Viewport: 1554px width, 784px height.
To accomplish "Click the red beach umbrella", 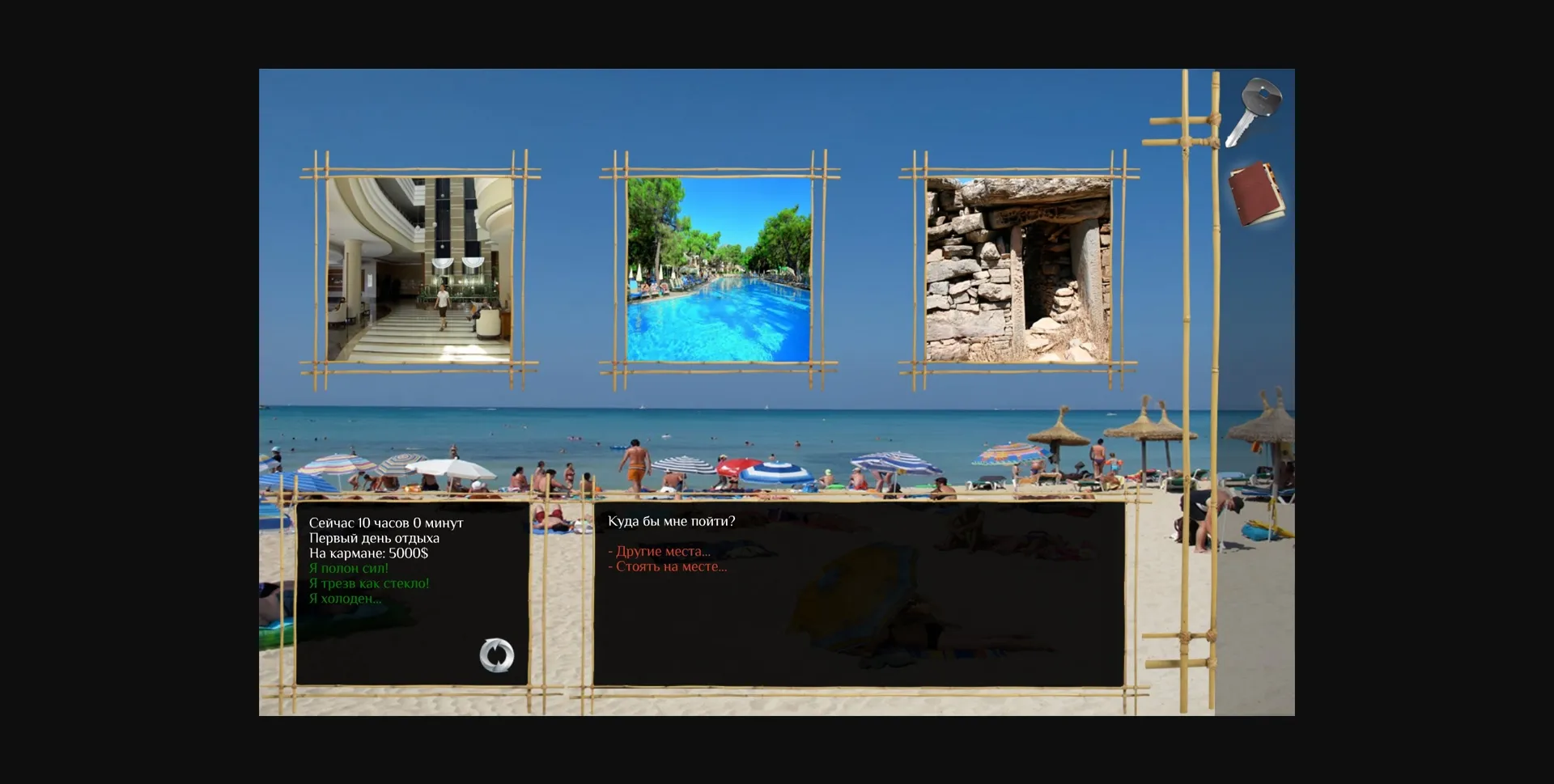I will coord(736,467).
